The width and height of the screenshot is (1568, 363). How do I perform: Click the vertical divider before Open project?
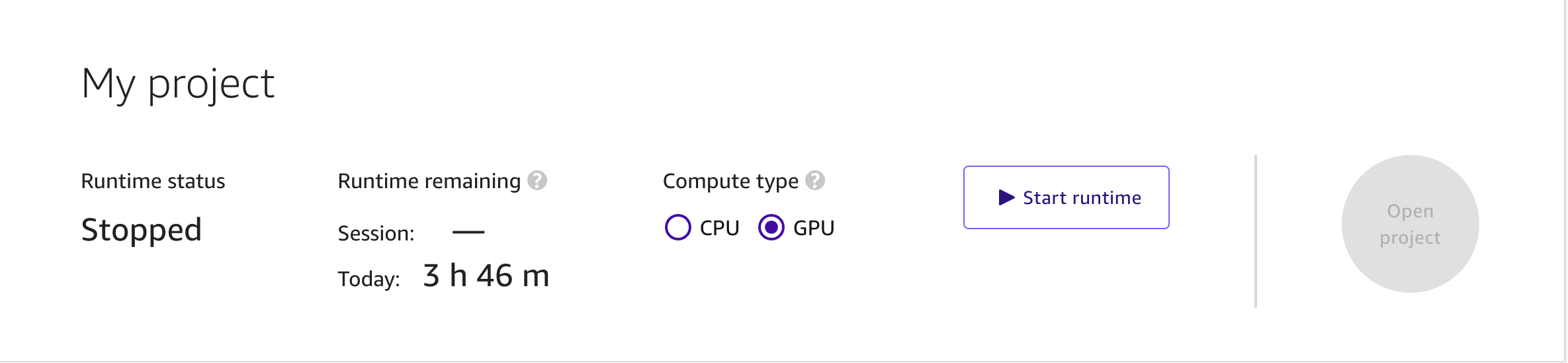tap(1256, 231)
